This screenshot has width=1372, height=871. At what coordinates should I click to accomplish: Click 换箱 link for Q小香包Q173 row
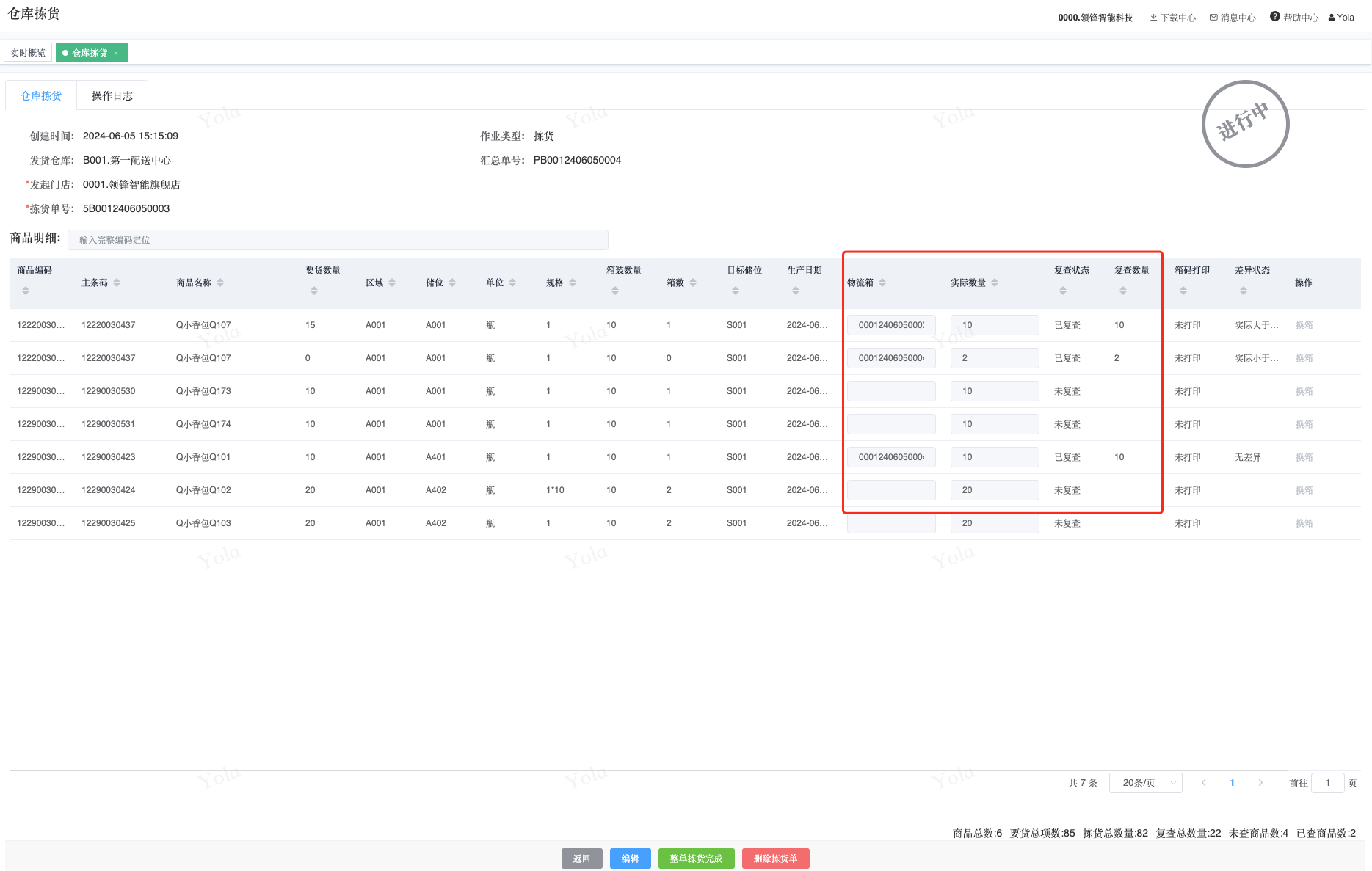(1304, 391)
